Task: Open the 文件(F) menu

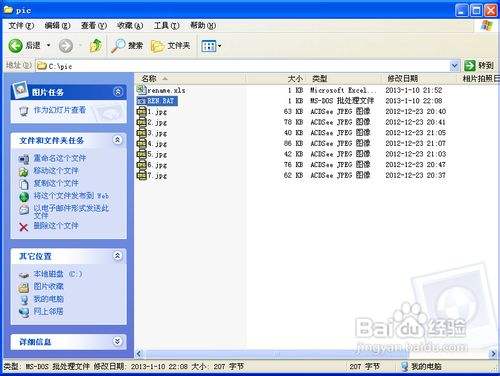Action: [x=21, y=25]
